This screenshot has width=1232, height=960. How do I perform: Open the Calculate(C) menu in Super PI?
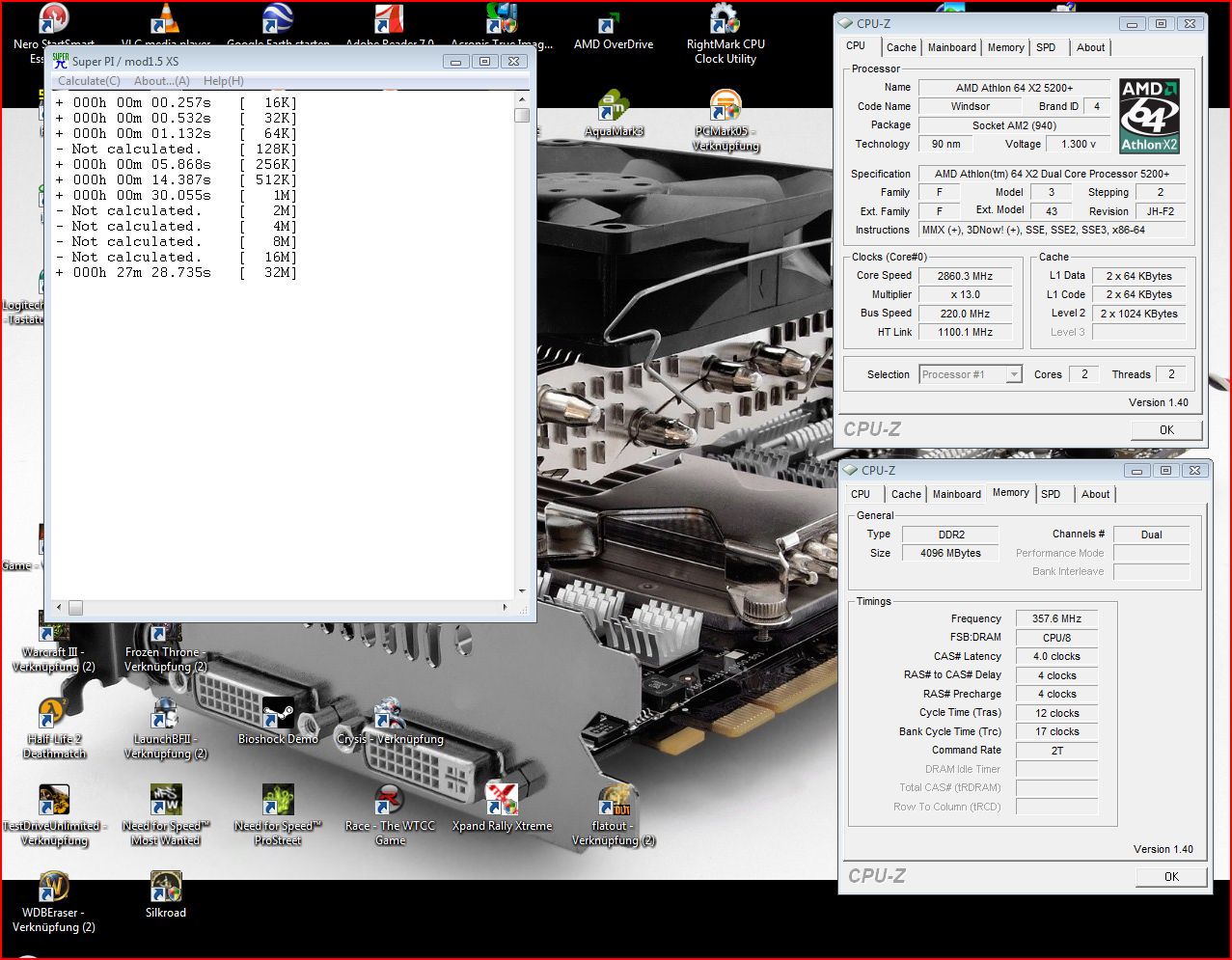[x=90, y=81]
